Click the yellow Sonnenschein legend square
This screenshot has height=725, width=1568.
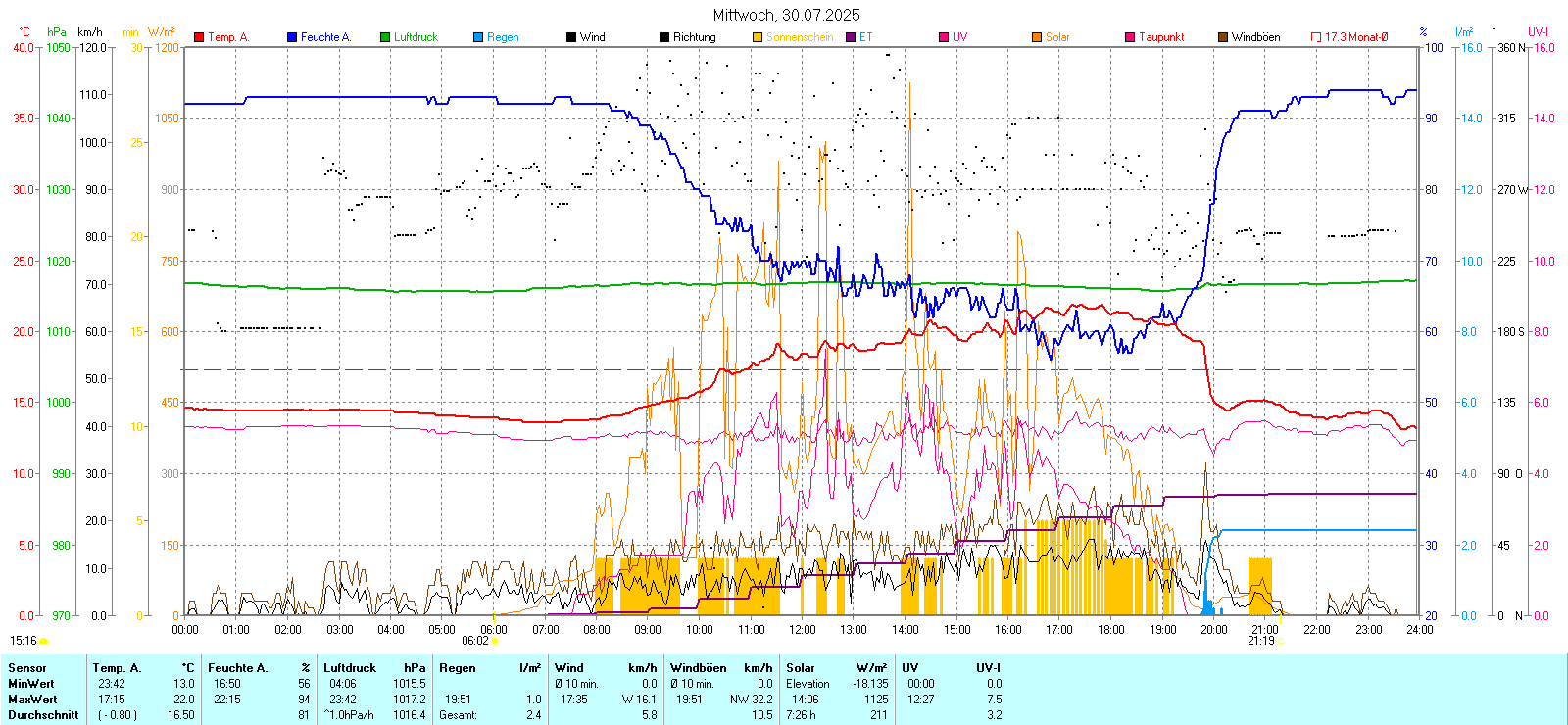pyautogui.click(x=758, y=37)
